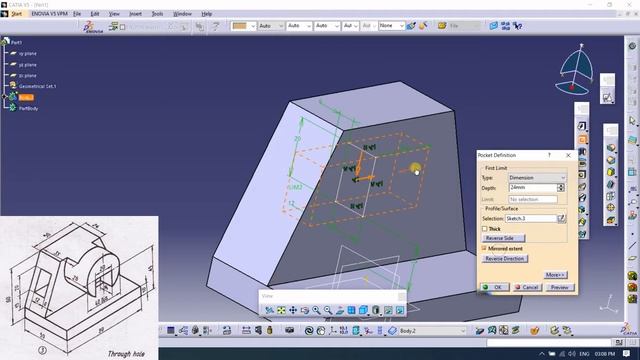
Task: Open the None layer dropdown
Action: pos(391,26)
